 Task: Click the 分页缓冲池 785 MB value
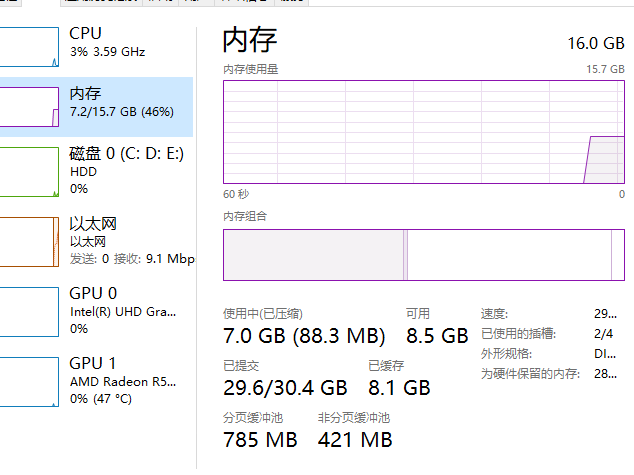tap(260, 439)
